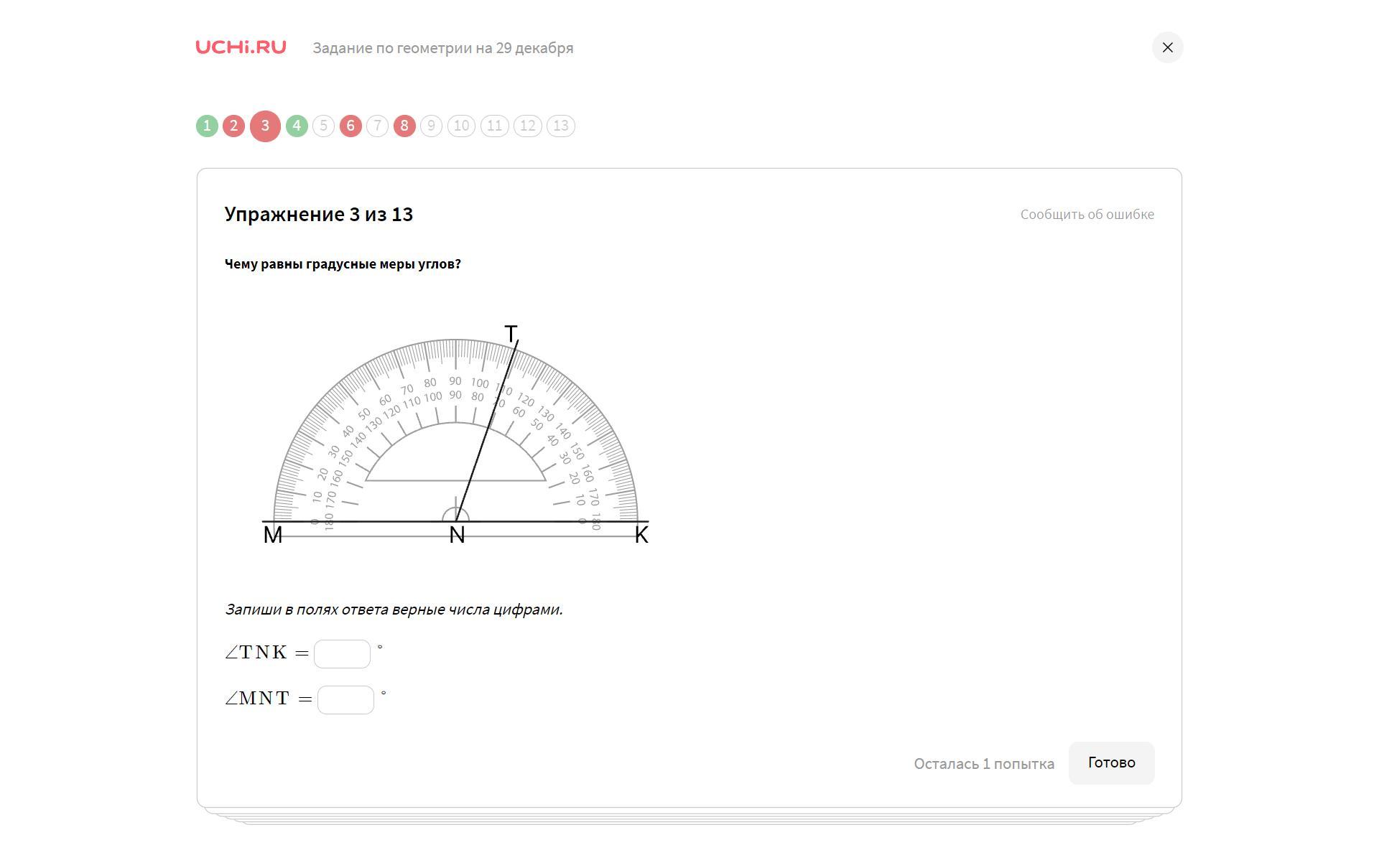Focus the ∠MNT answer field

pos(345,700)
